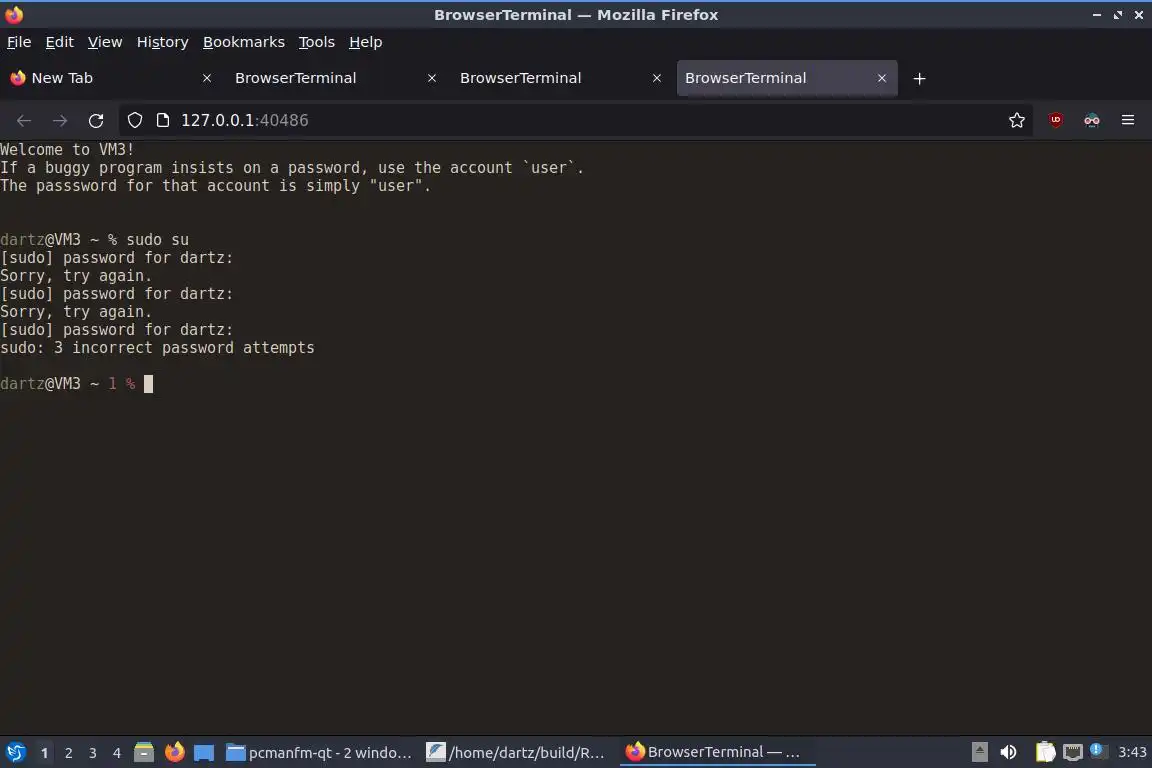Open the volume control tray icon
Image resolution: width=1152 pixels, height=768 pixels.
tap(1009, 753)
